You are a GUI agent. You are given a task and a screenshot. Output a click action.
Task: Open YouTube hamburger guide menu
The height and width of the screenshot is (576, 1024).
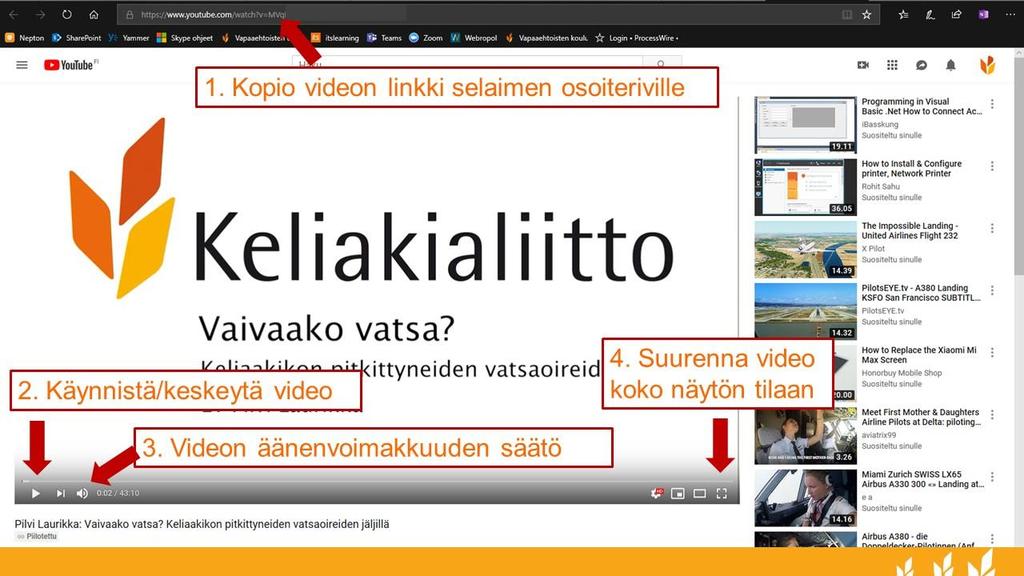pyautogui.click(x=22, y=65)
